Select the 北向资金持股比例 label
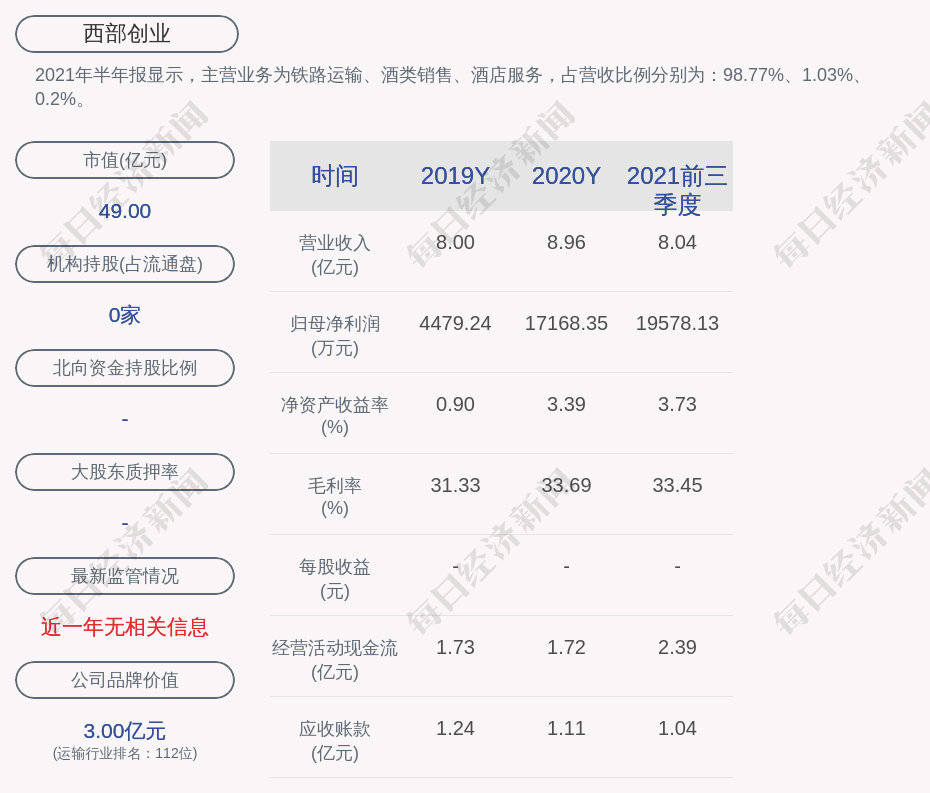Image resolution: width=930 pixels, height=793 pixels. [125, 368]
